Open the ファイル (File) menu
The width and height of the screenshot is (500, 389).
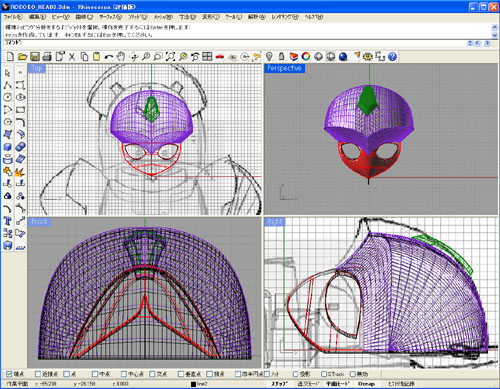pos(13,17)
